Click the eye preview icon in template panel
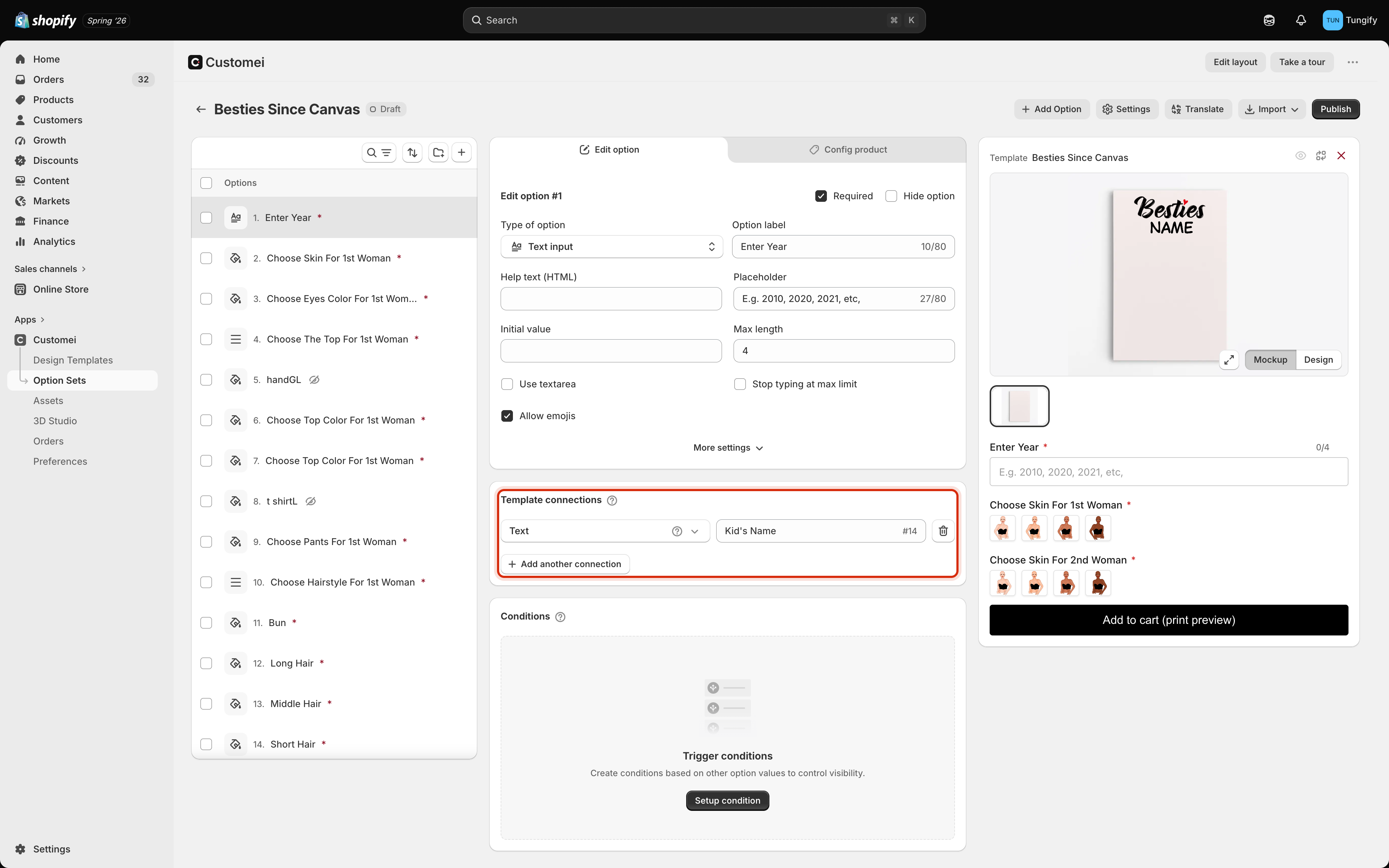 click(1301, 156)
